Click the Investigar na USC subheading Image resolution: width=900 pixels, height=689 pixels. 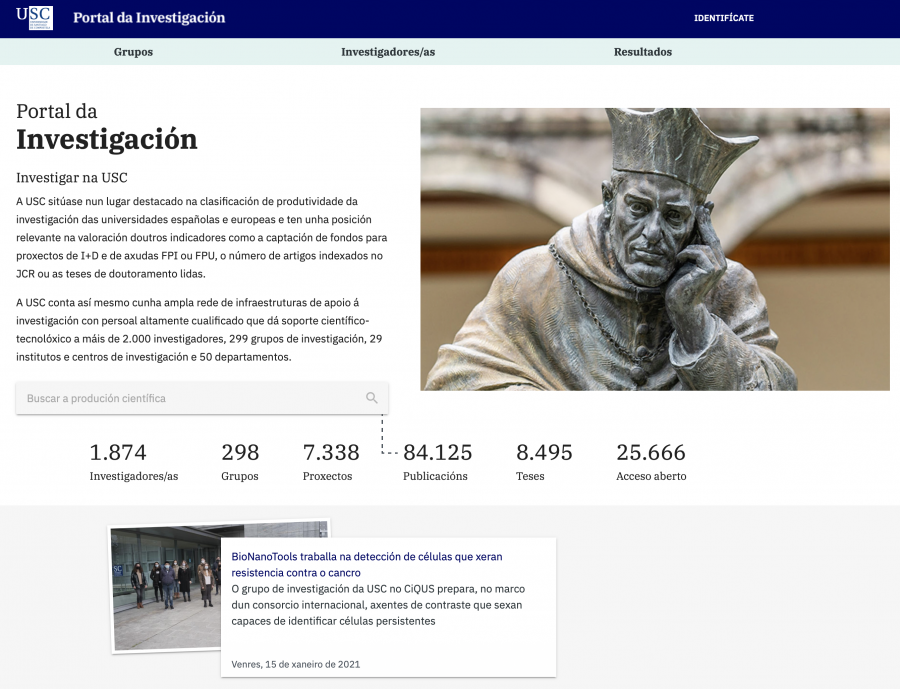coord(72,177)
